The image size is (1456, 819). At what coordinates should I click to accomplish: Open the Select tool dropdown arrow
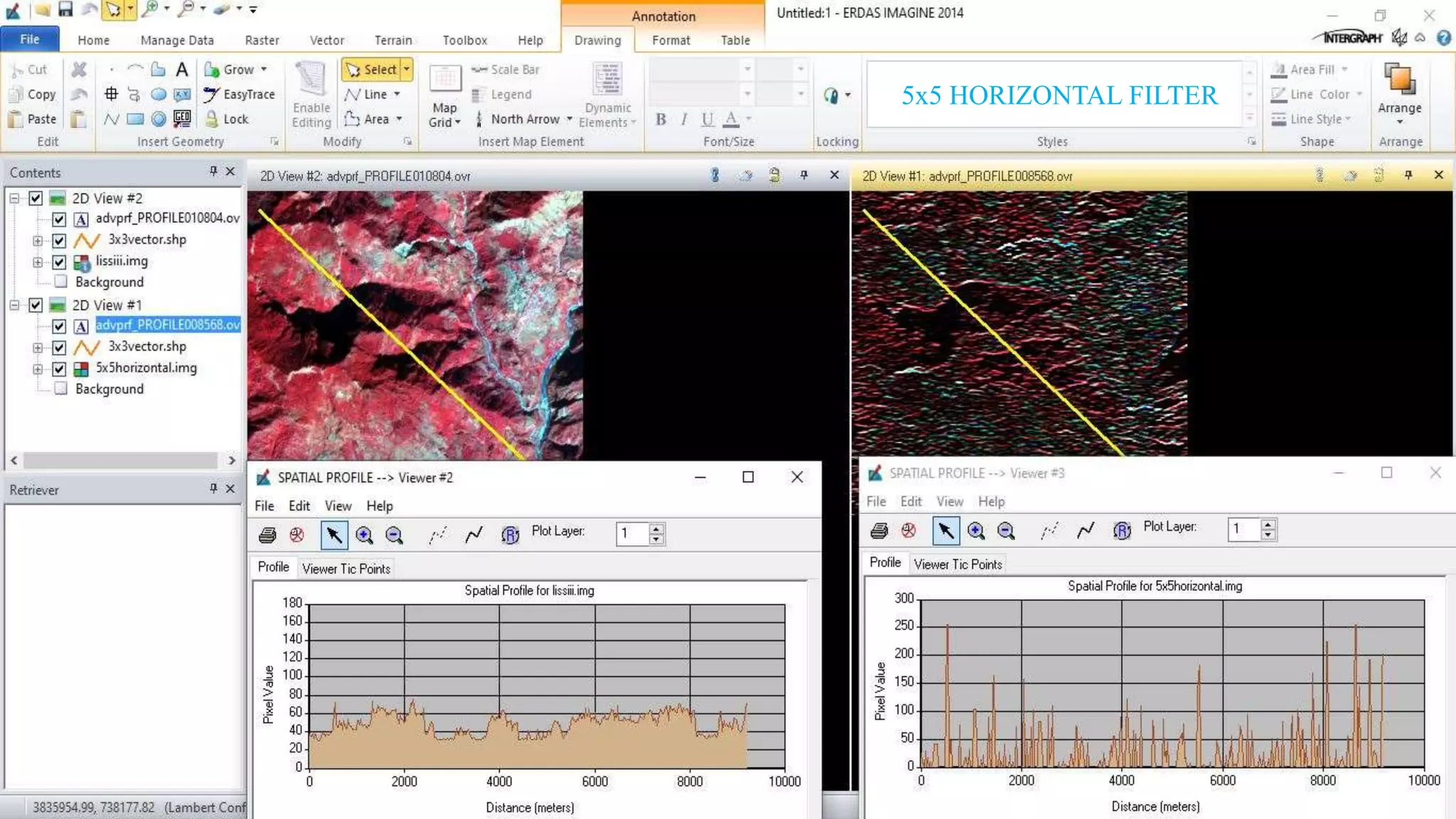[407, 69]
